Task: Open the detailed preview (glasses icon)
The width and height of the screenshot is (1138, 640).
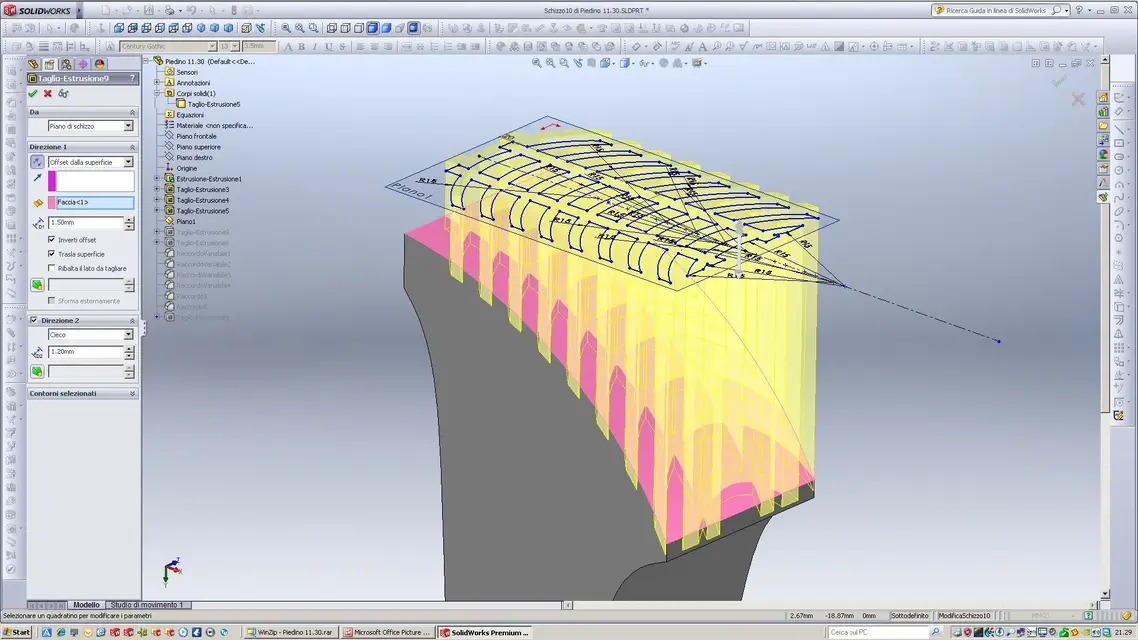Action: pyautogui.click(x=63, y=94)
